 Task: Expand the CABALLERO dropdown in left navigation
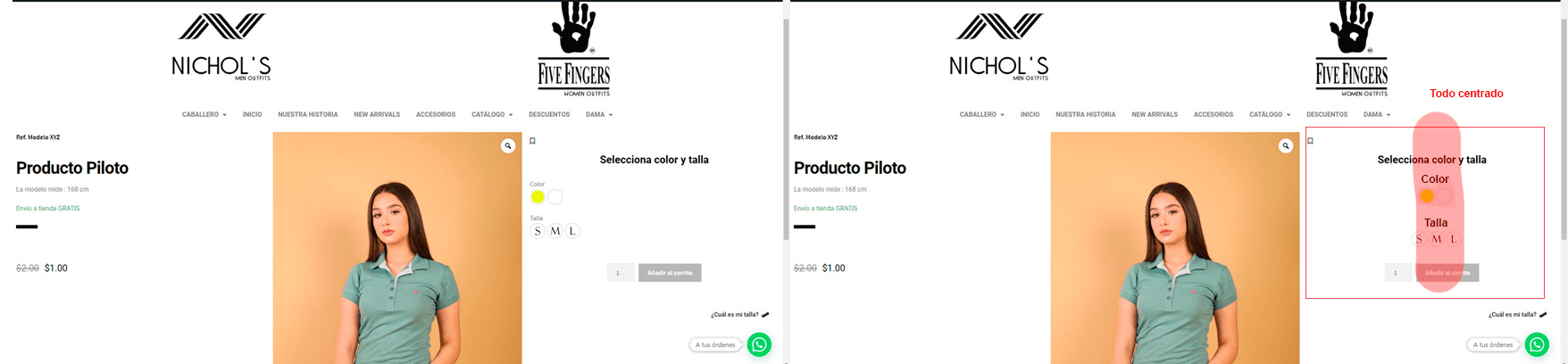coord(204,114)
